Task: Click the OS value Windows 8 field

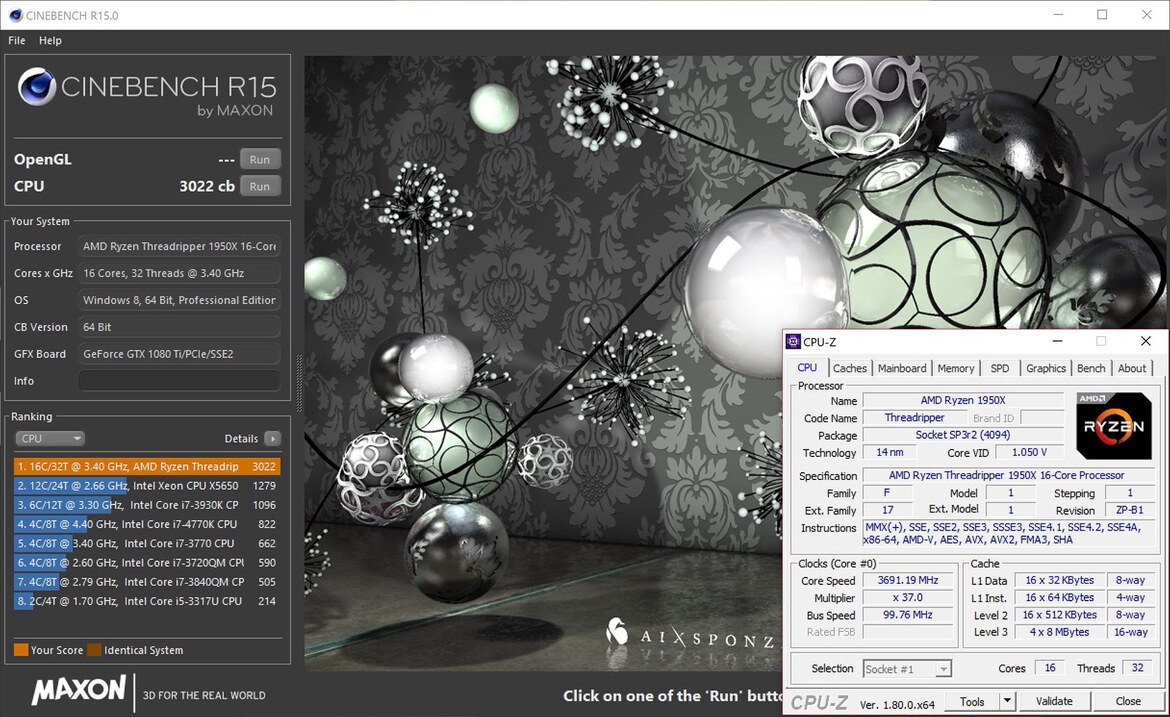Action: coord(179,300)
